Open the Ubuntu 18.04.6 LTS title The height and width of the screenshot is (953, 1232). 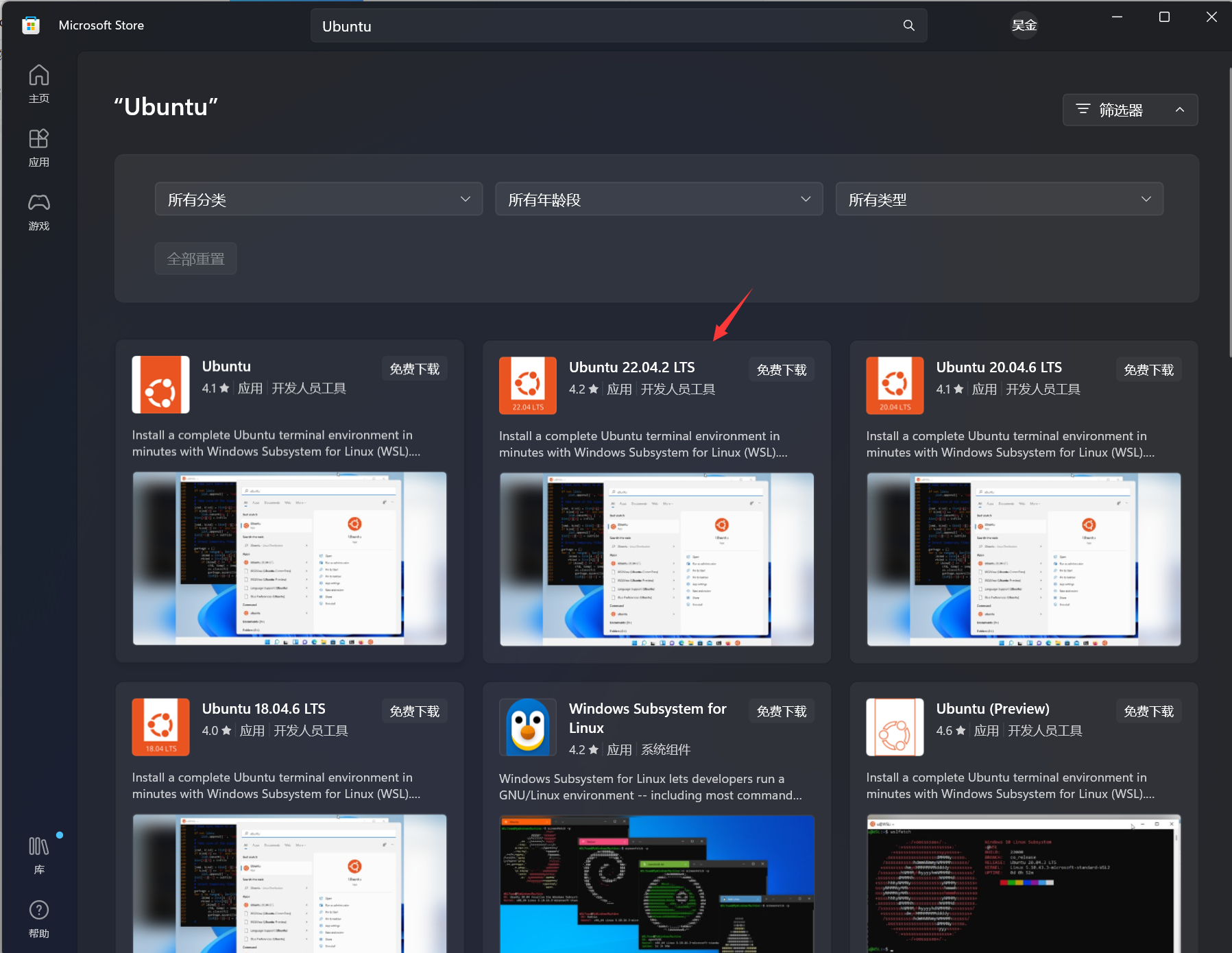pos(263,709)
